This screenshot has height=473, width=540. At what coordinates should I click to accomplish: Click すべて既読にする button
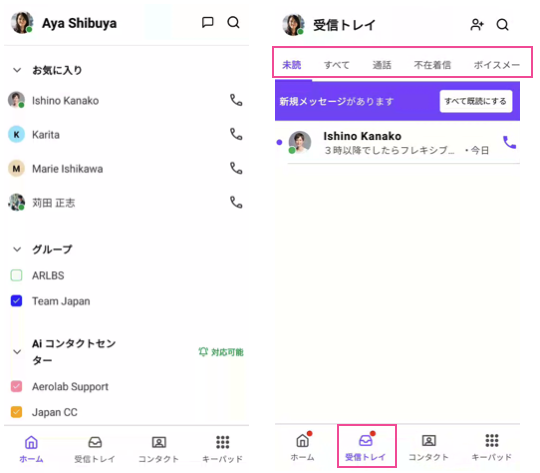476,101
